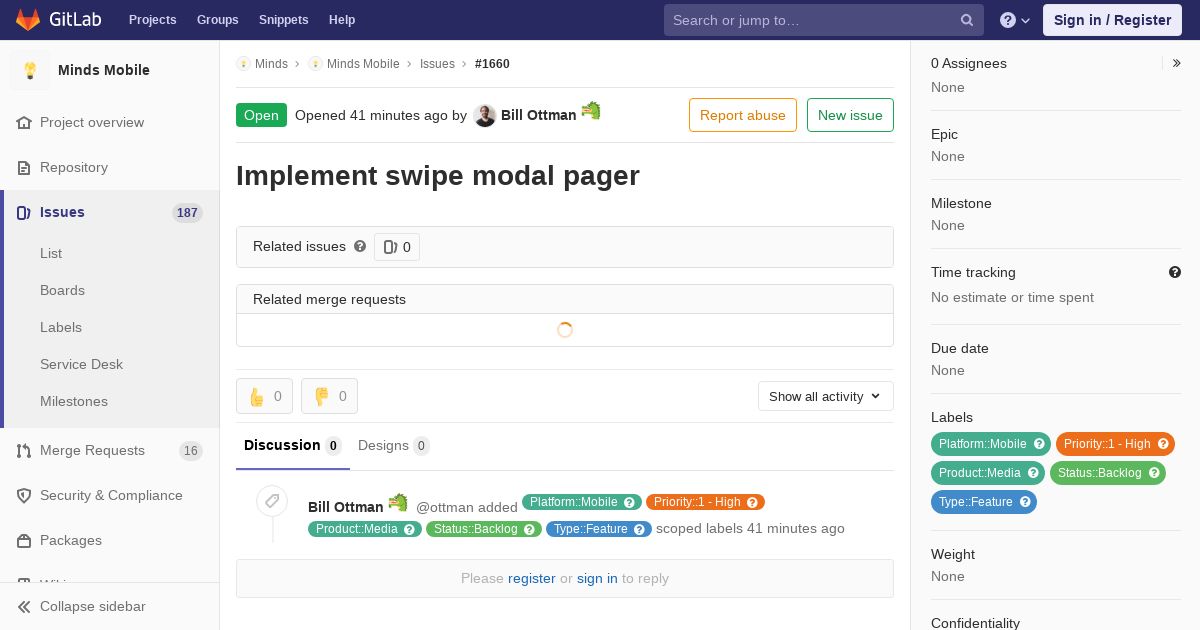Click help icon on Status::Backlog sidebar label
Screen dimensions: 1200x630
click(x=1154, y=473)
